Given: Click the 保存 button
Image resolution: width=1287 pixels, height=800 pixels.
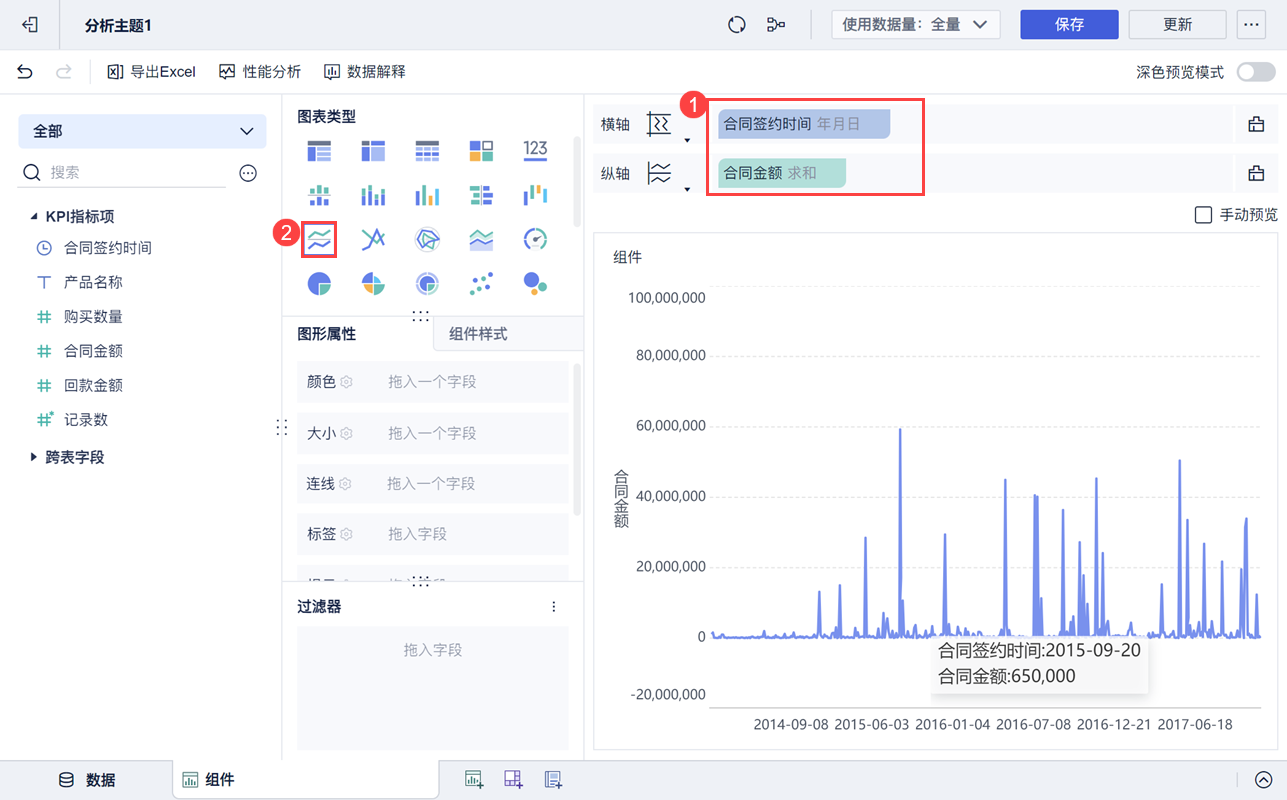Looking at the screenshot, I should click(1069, 25).
